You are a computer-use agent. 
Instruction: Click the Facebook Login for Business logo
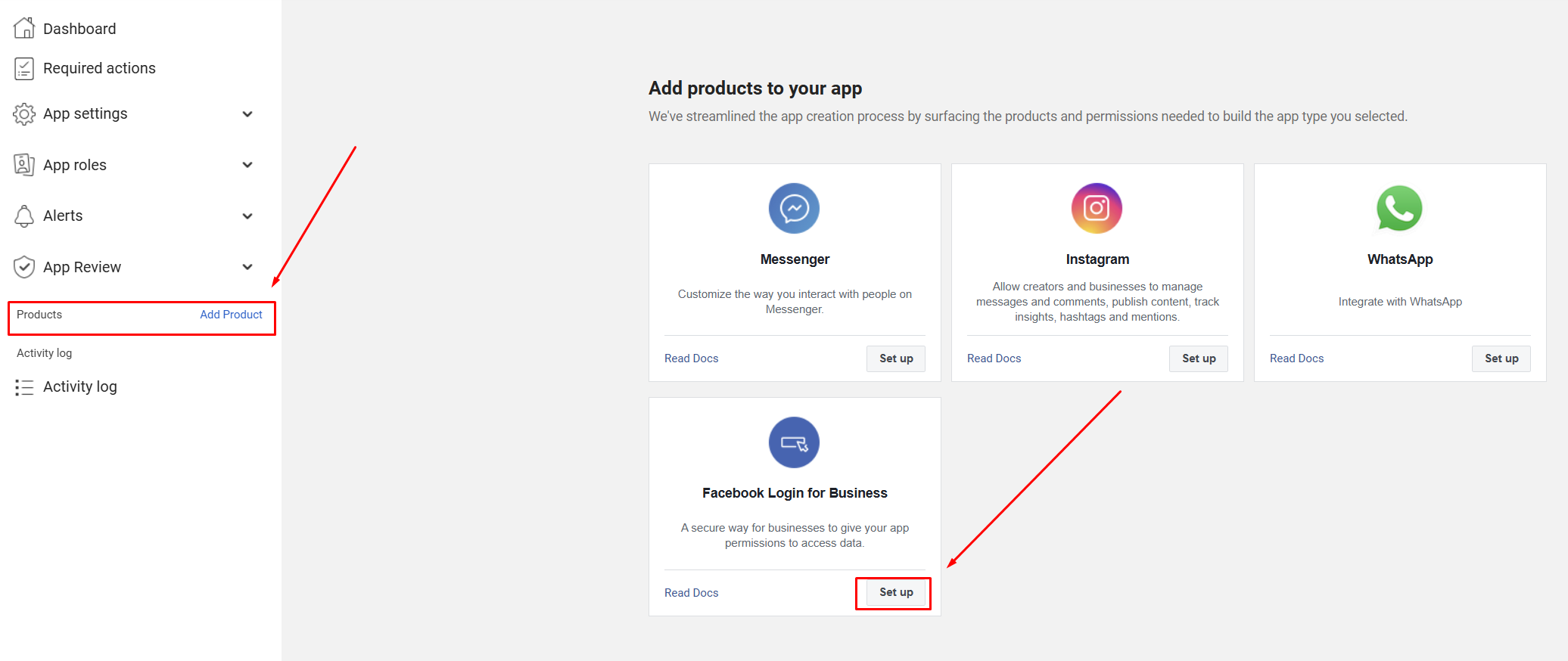(794, 442)
